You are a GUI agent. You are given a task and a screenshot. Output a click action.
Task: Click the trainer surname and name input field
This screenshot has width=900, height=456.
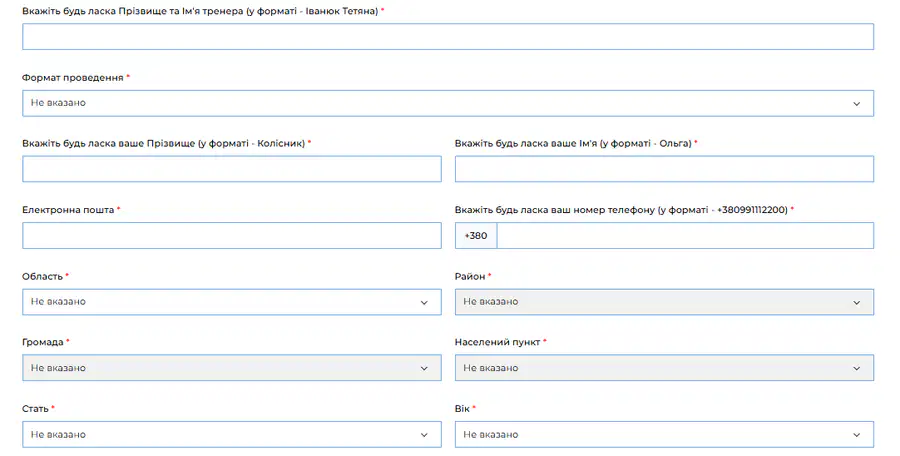(x=448, y=37)
